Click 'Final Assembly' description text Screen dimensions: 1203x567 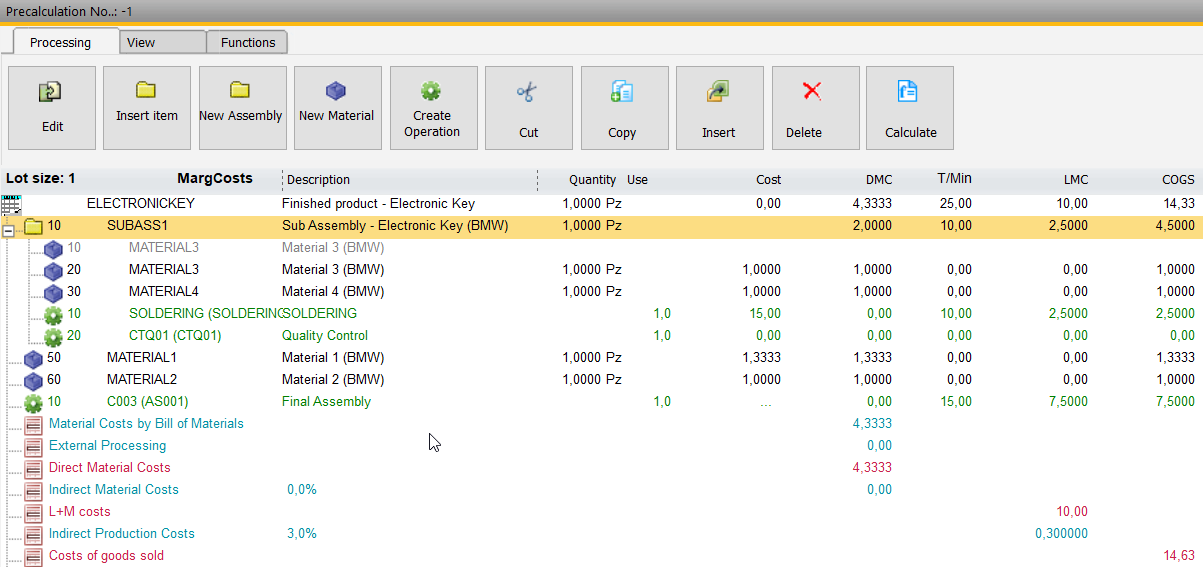coord(326,402)
